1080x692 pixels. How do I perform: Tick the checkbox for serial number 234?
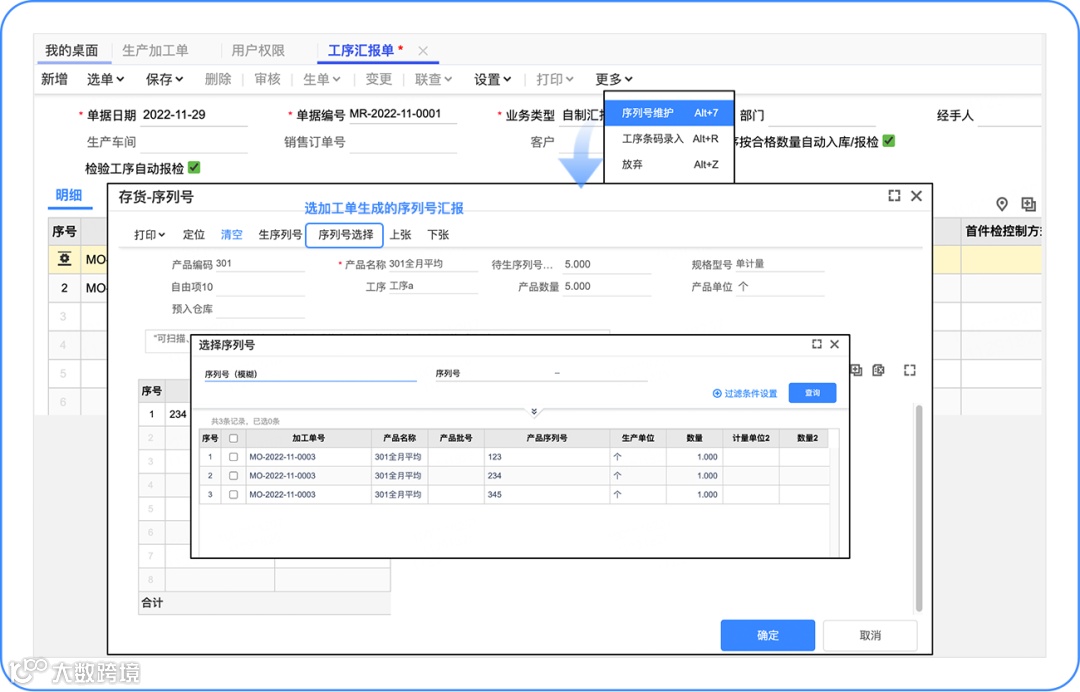233,475
